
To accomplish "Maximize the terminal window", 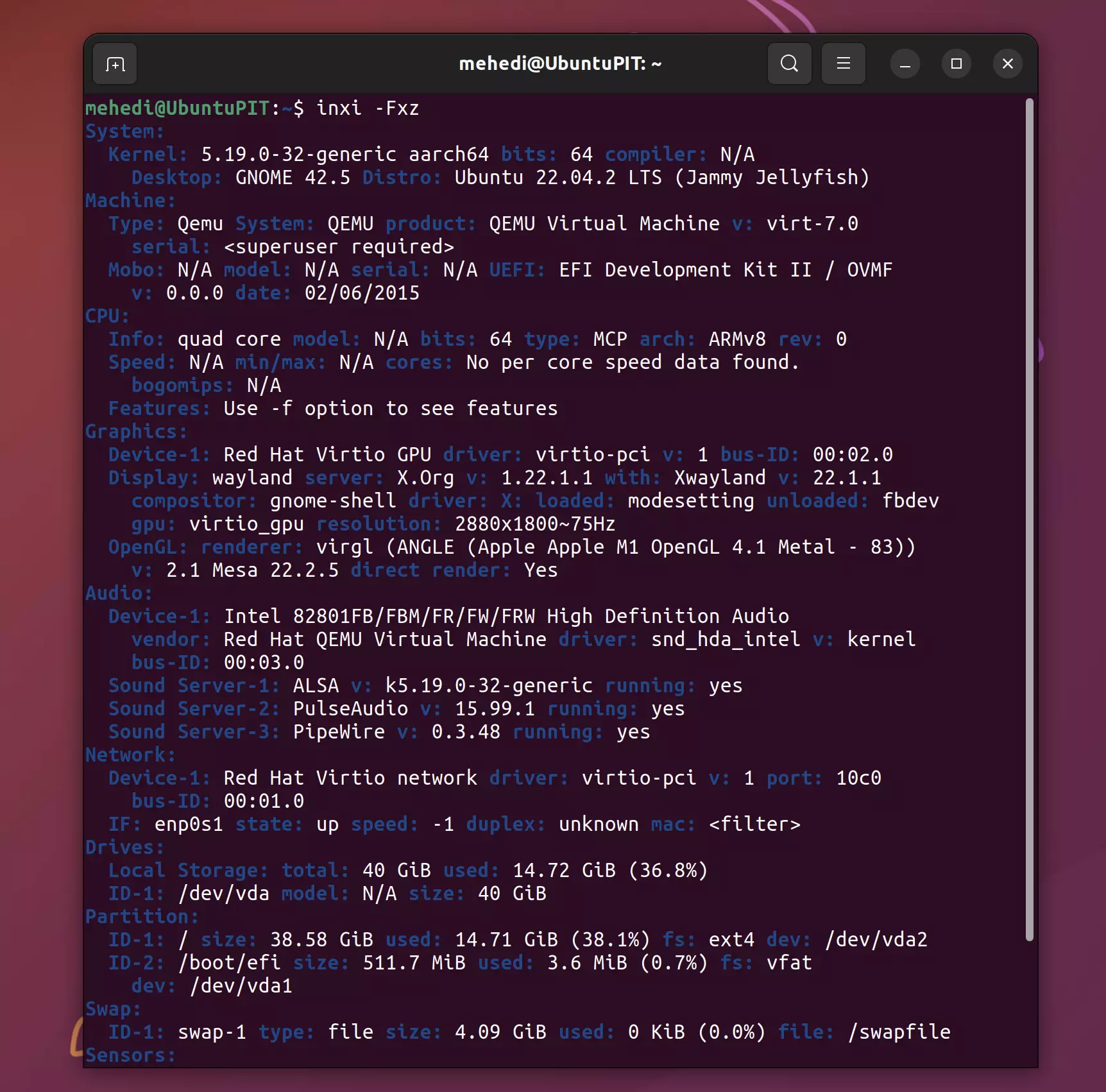I will coord(957,64).
